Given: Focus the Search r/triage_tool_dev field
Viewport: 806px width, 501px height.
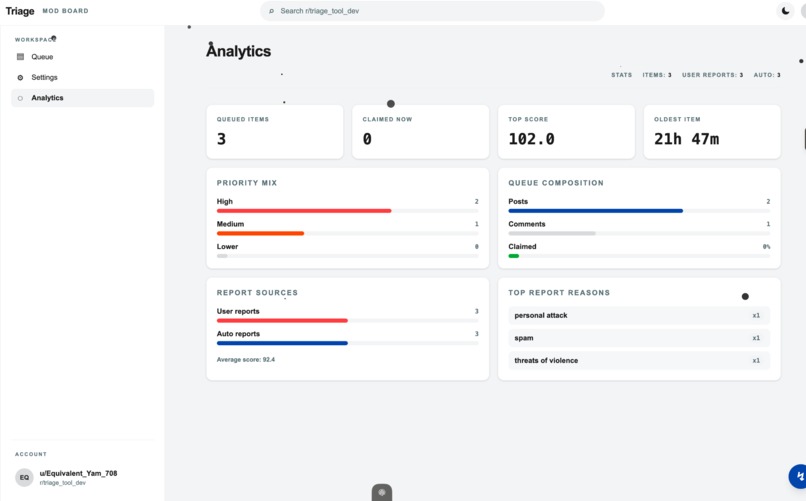Looking at the screenshot, I should point(432,11).
